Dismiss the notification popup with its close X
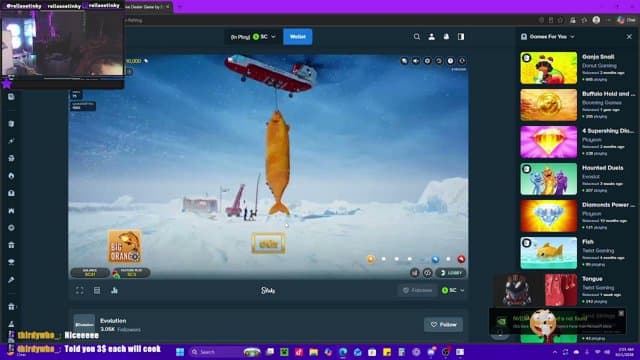This screenshot has height=360, width=640. pos(621,313)
